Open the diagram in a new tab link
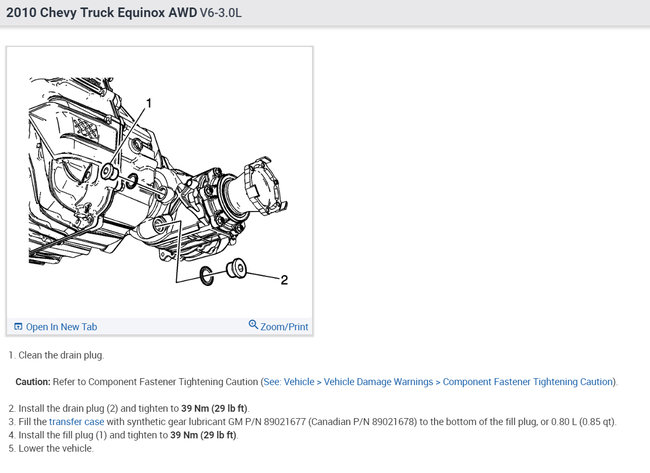The image size is (650, 473). tap(61, 327)
